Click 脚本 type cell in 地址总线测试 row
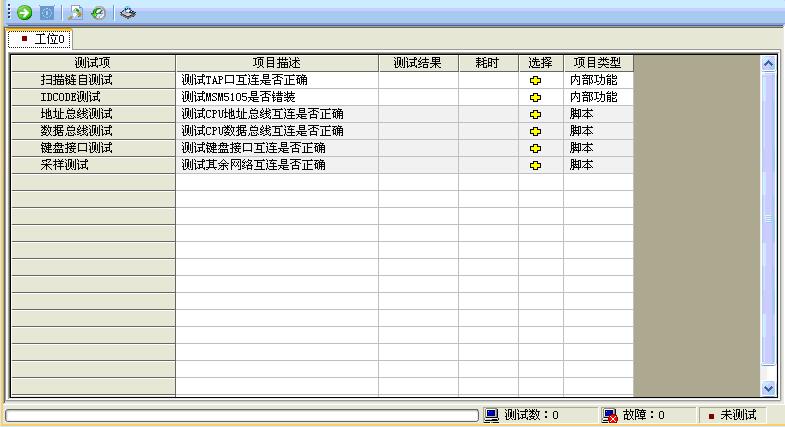This screenshot has width=785, height=427. (x=598, y=114)
